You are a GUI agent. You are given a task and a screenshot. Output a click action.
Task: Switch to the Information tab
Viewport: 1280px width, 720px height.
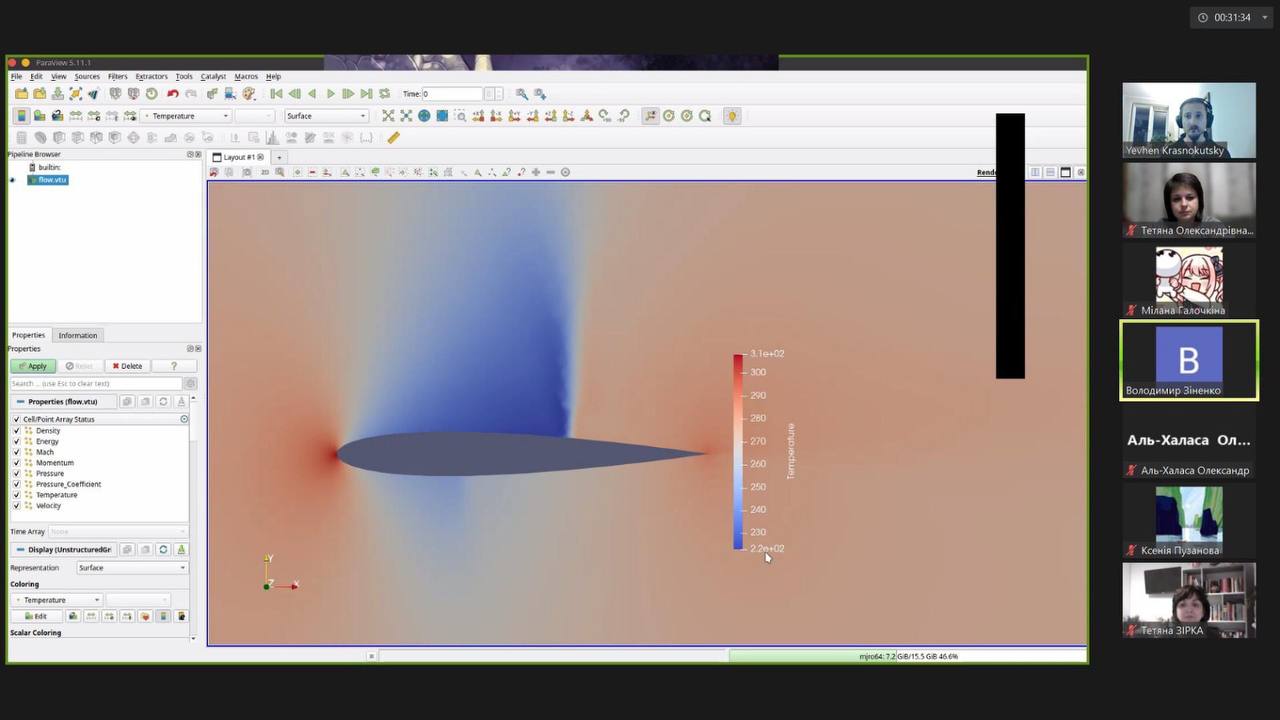[77, 335]
